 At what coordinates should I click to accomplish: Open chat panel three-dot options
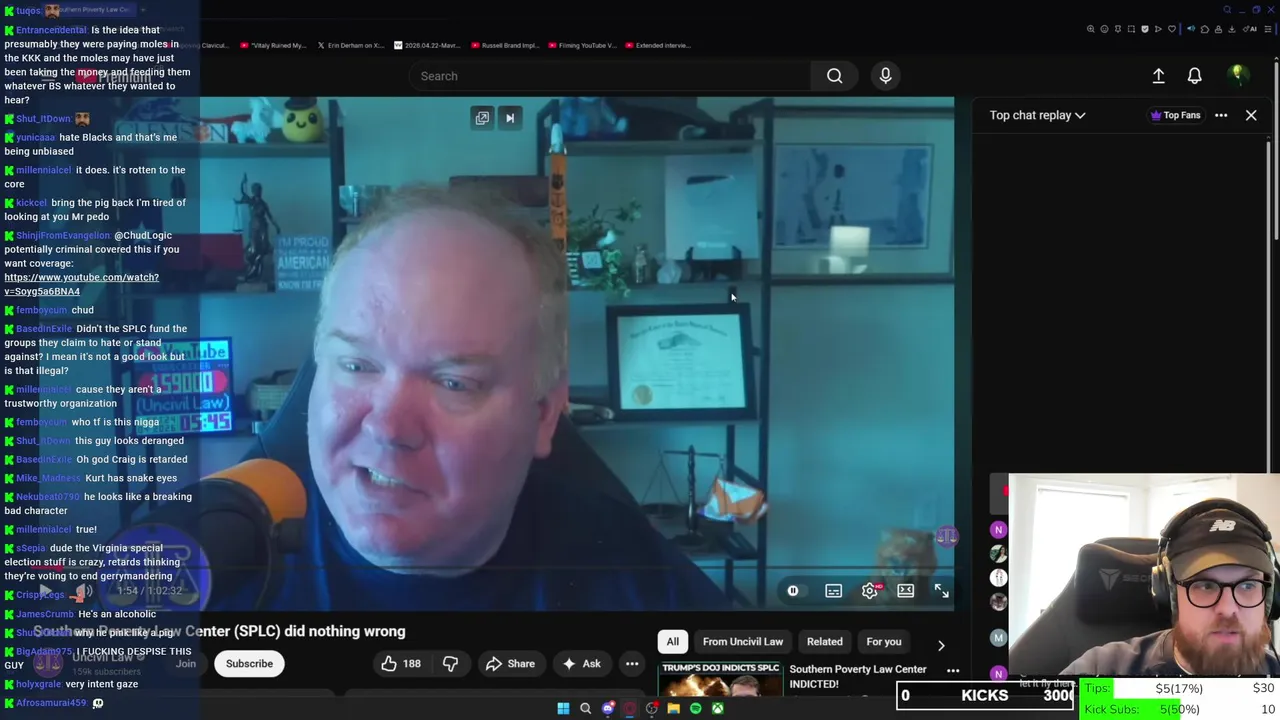(1221, 115)
